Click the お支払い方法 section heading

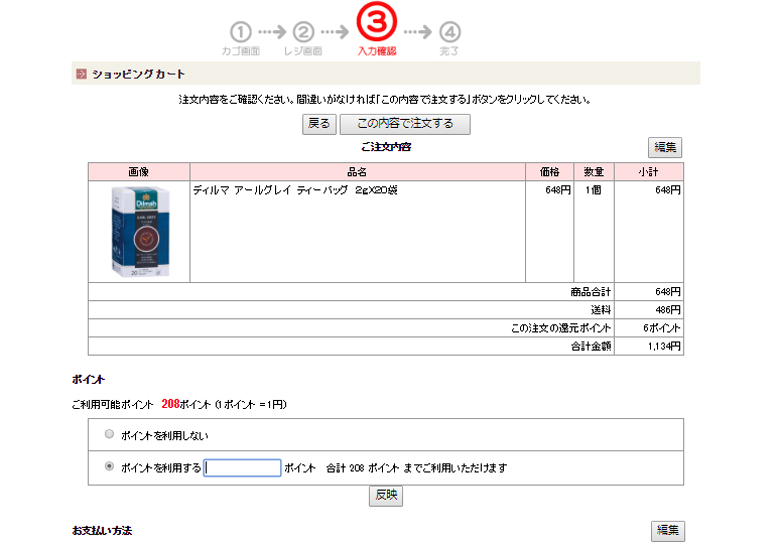click(x=102, y=531)
